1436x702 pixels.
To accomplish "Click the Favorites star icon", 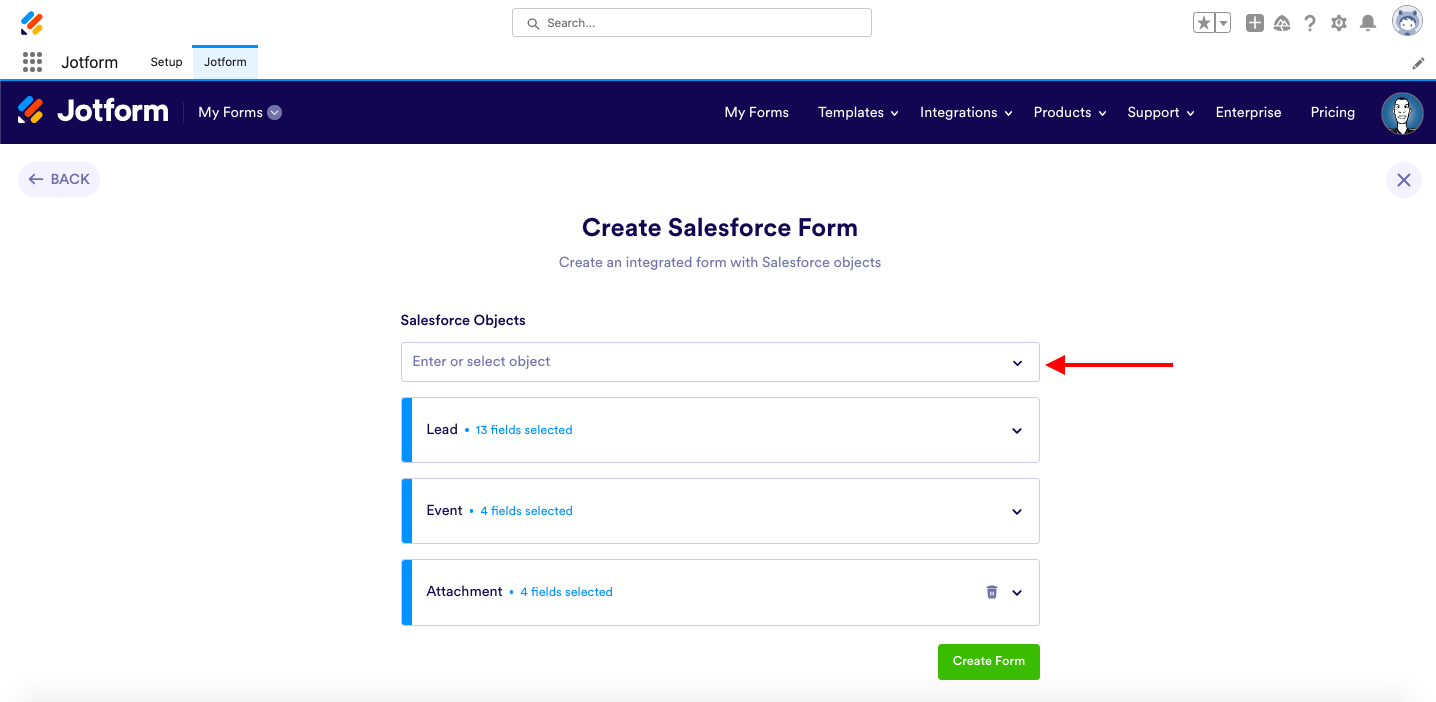I will (1203, 23).
